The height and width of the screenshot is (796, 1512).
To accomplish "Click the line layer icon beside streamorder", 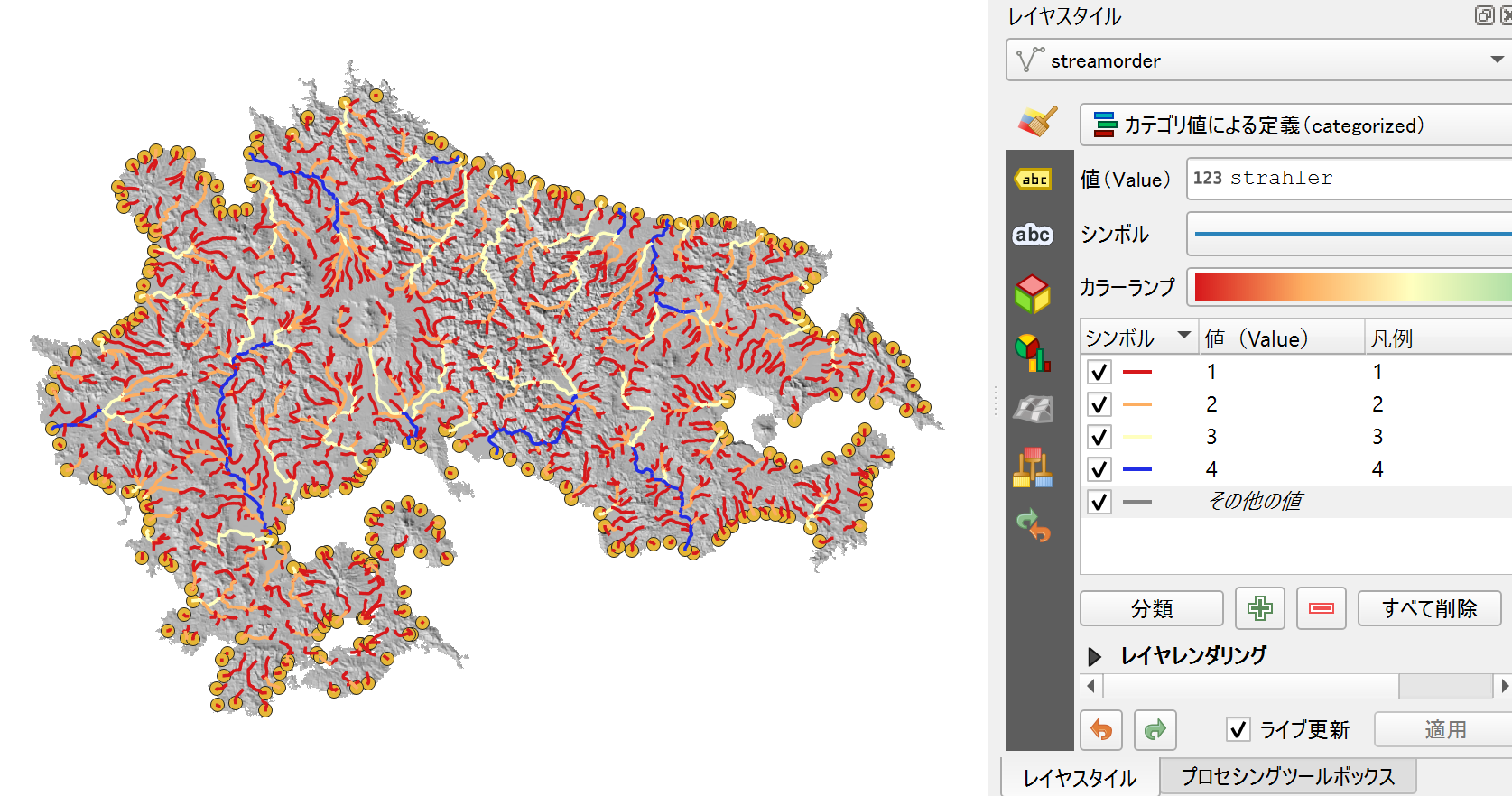I will [1030, 60].
